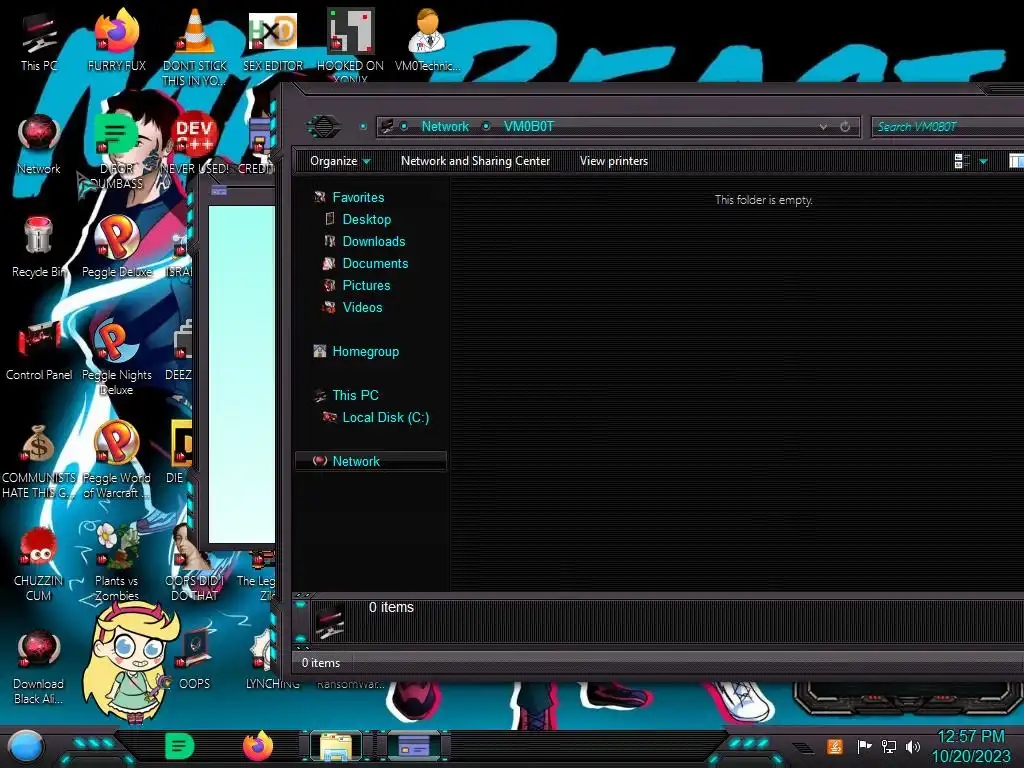Image resolution: width=1024 pixels, height=768 pixels.
Task: Change the view layout icon
Action: click(961, 161)
